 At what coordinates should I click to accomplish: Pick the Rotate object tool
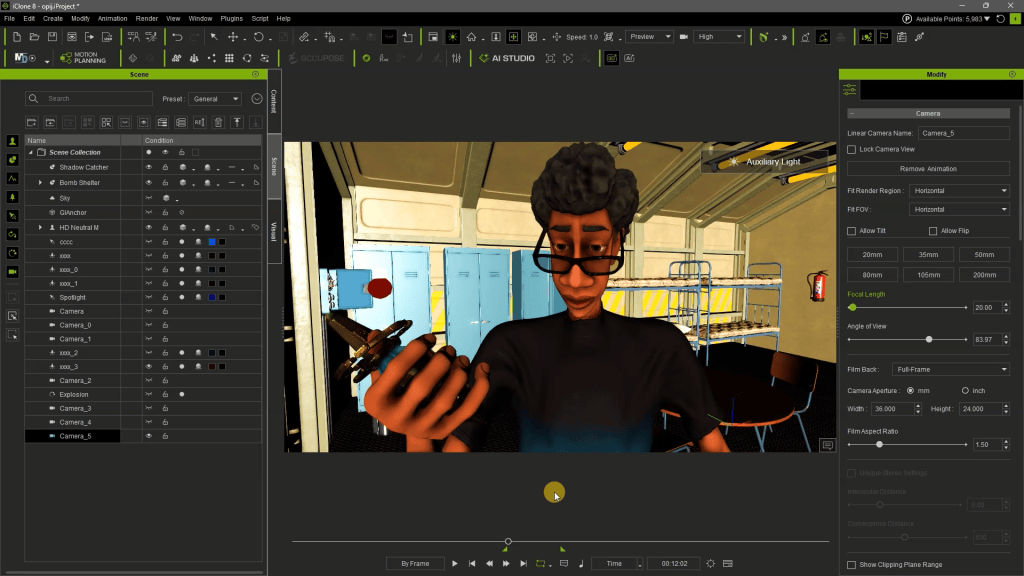[259, 37]
